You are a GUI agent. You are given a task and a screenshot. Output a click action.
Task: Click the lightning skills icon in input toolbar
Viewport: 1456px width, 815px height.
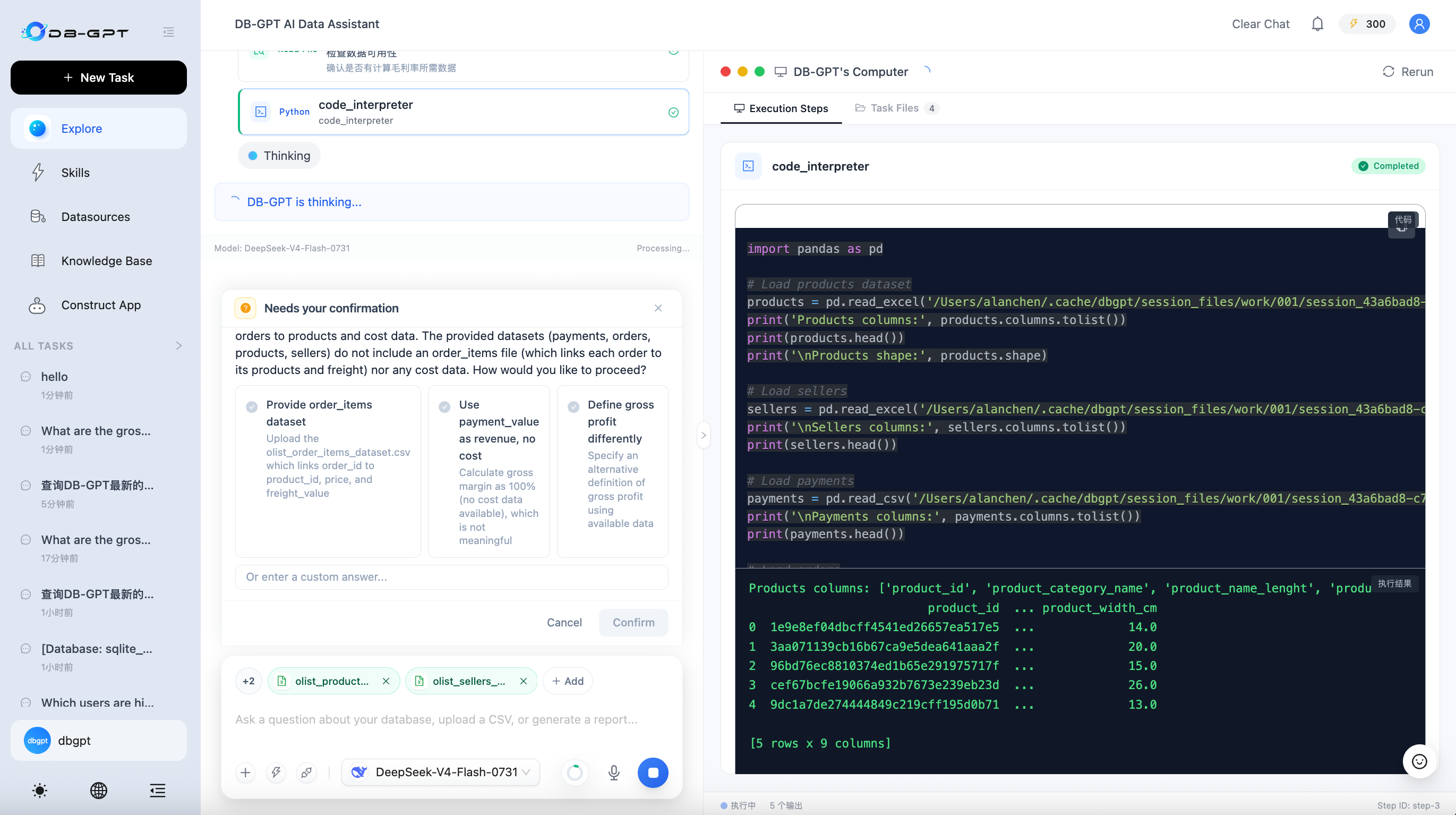click(276, 772)
